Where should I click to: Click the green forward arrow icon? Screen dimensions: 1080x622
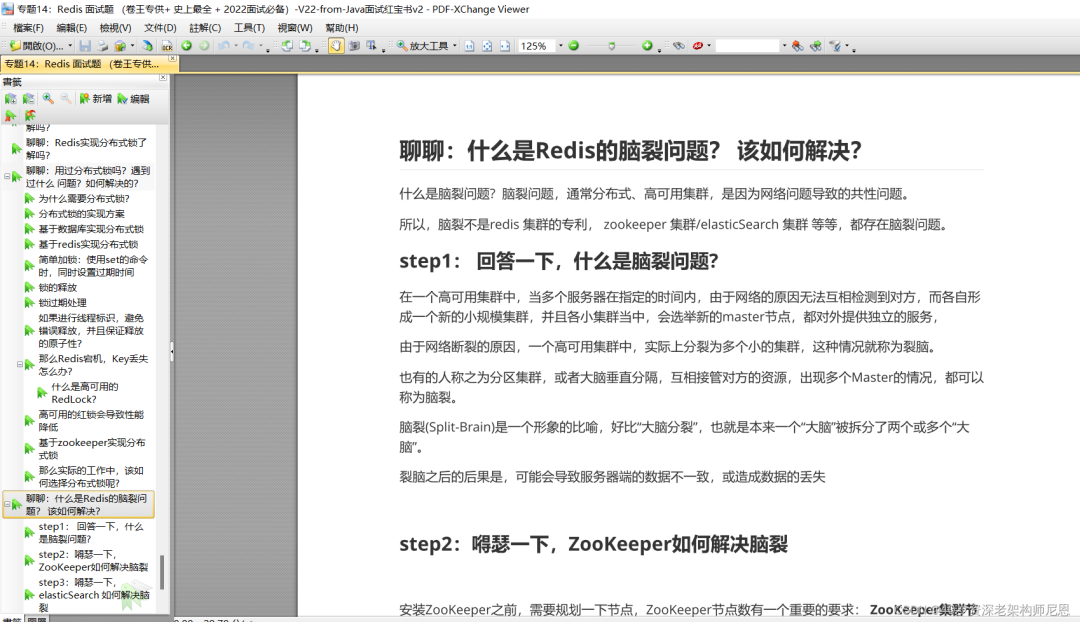click(204, 46)
